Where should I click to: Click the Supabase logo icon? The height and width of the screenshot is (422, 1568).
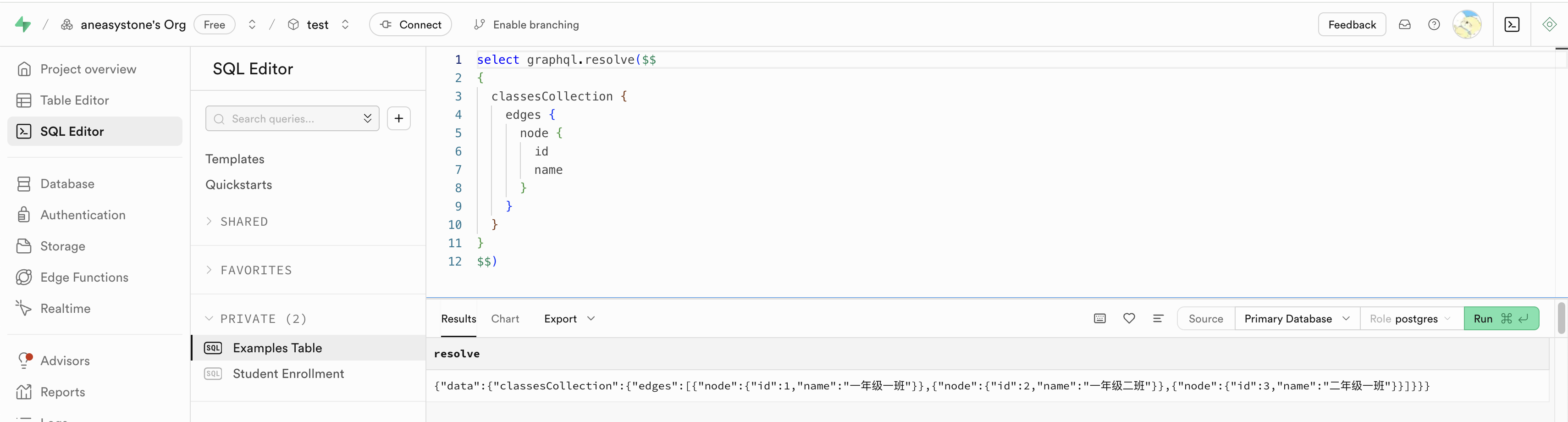[22, 24]
